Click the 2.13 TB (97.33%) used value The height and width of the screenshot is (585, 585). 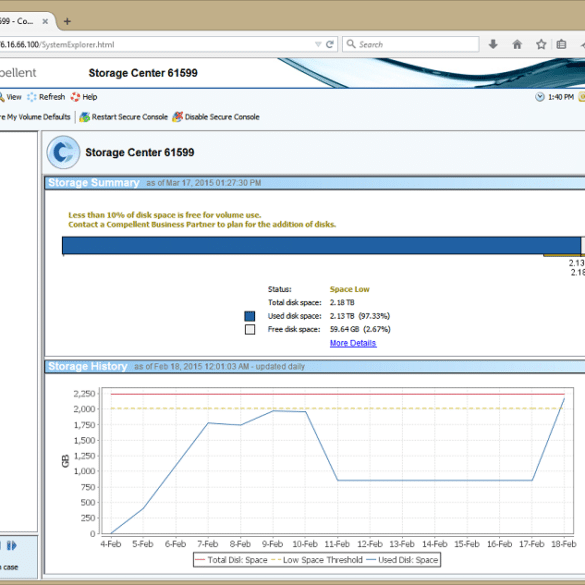[x=360, y=316]
